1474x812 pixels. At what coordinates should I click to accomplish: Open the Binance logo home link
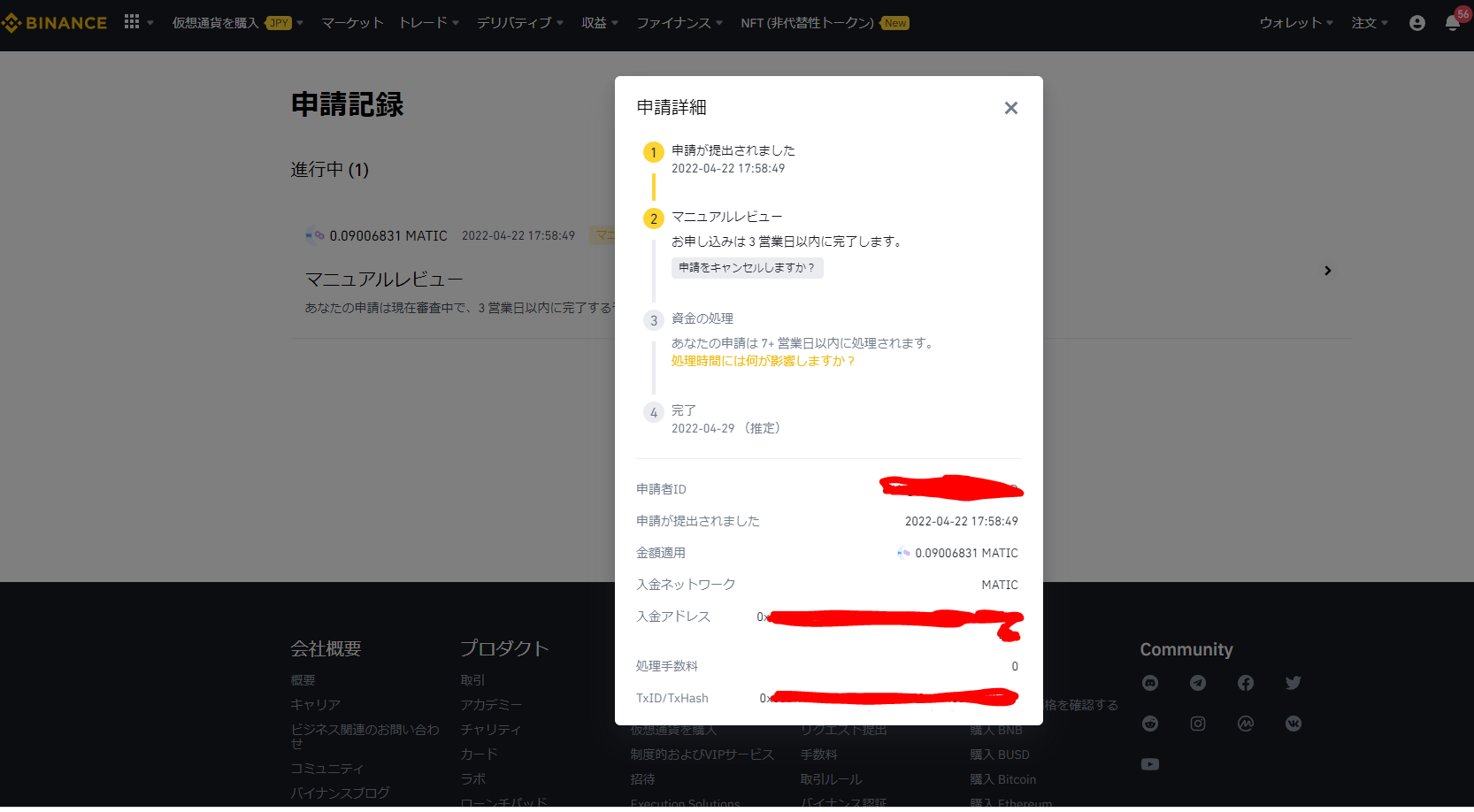(x=55, y=22)
